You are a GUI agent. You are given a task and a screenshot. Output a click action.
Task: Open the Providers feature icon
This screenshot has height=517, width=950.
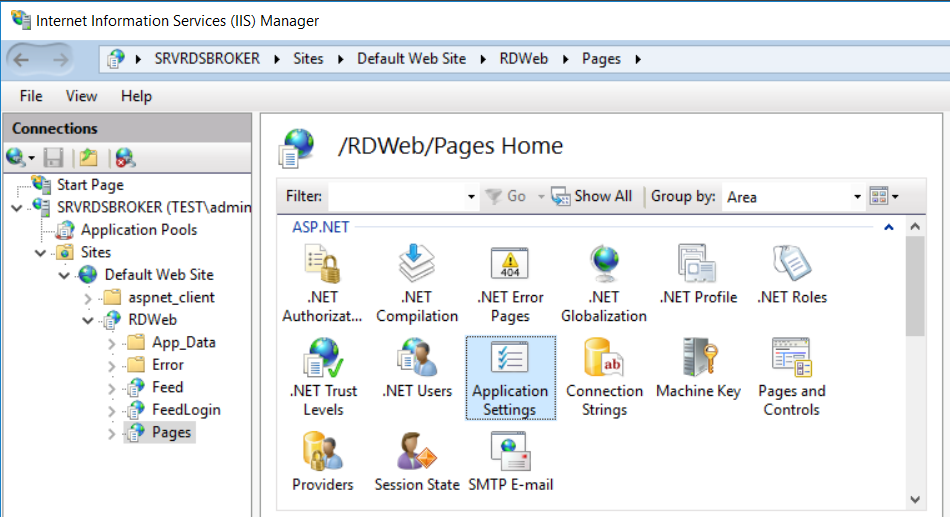(322, 463)
